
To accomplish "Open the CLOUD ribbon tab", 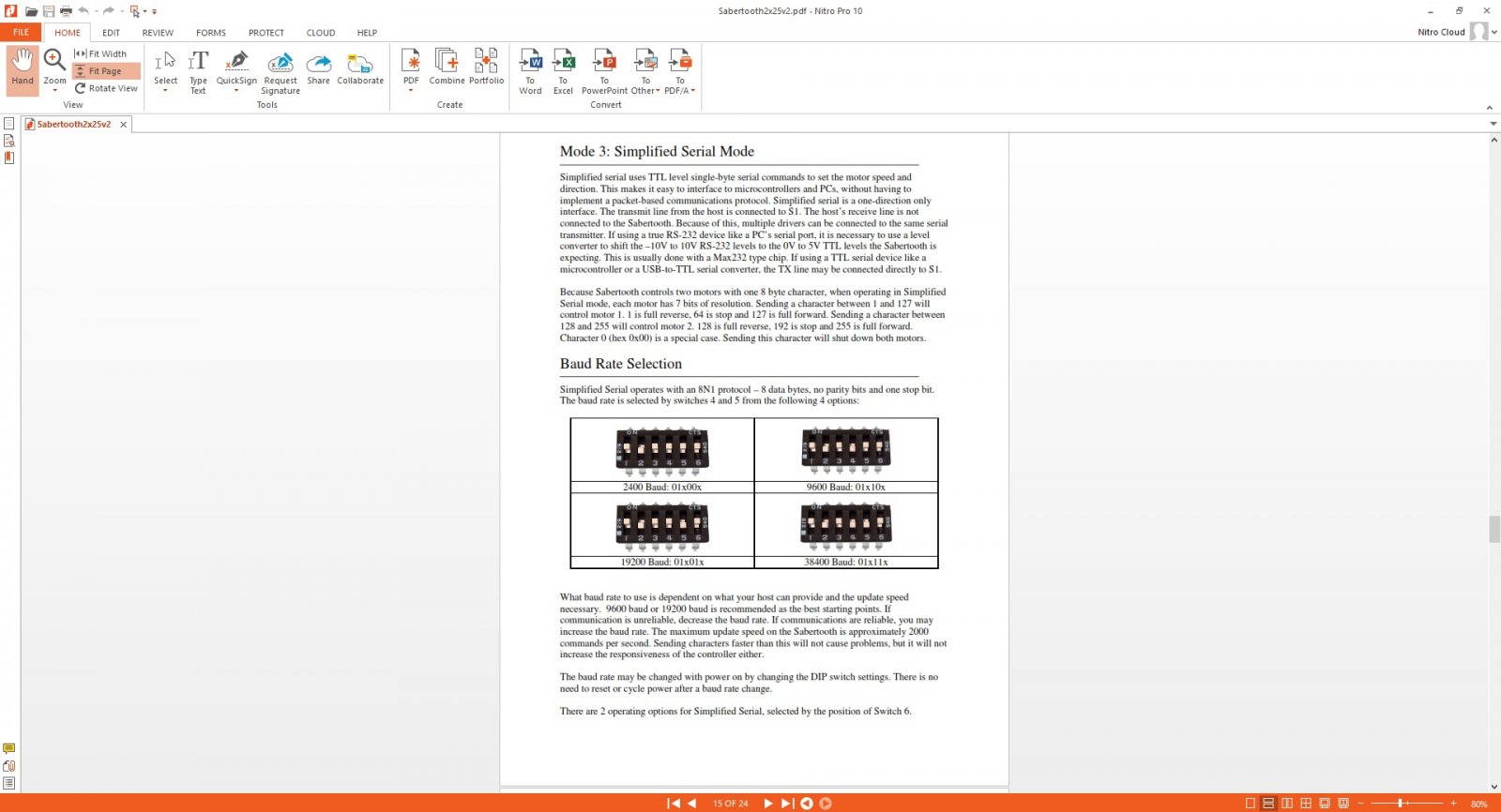I will tap(321, 33).
